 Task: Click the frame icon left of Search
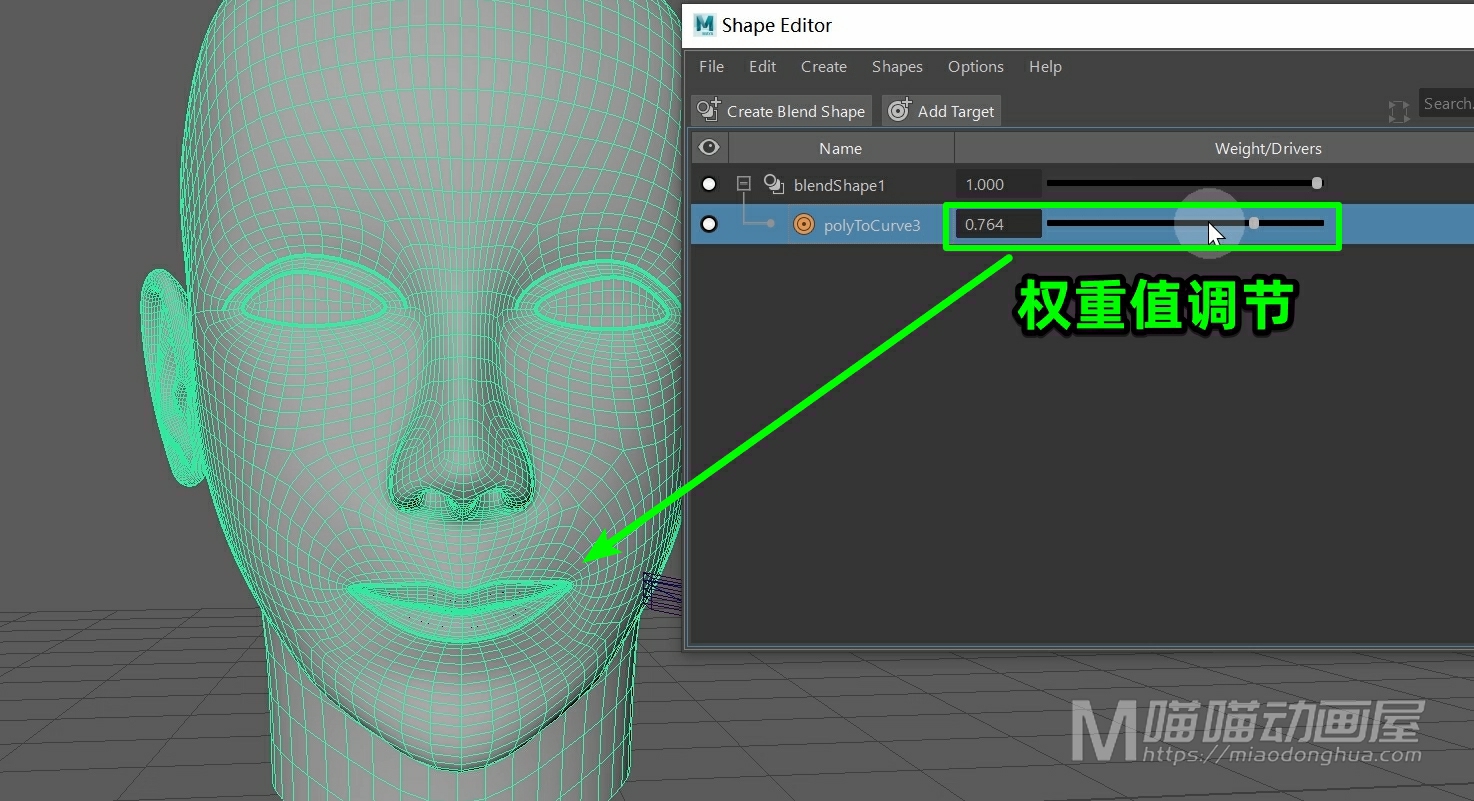pos(1398,111)
